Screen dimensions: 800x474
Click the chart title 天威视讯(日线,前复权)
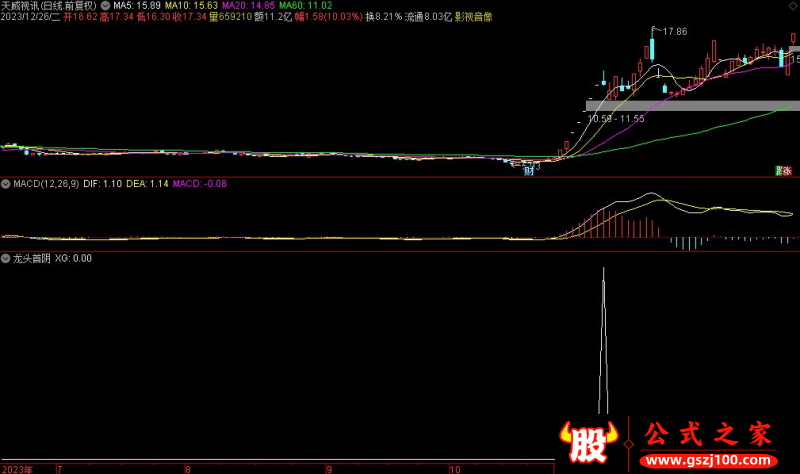coord(49,6)
